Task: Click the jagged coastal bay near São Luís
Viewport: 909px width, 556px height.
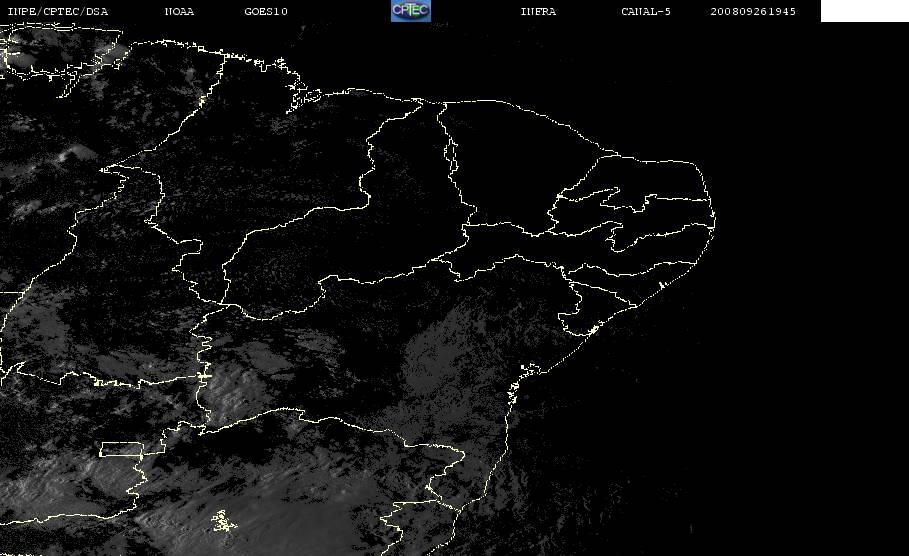Action: [303, 96]
